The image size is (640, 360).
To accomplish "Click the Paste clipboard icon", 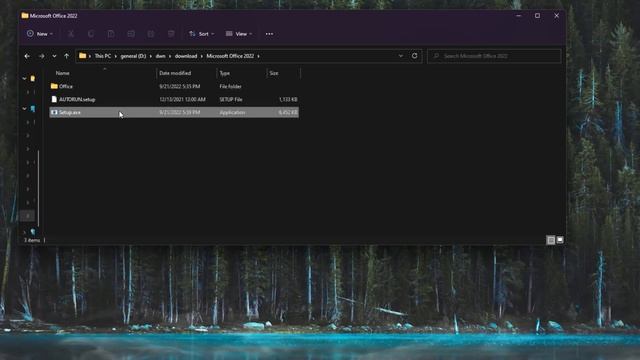I will pyautogui.click(x=111, y=34).
